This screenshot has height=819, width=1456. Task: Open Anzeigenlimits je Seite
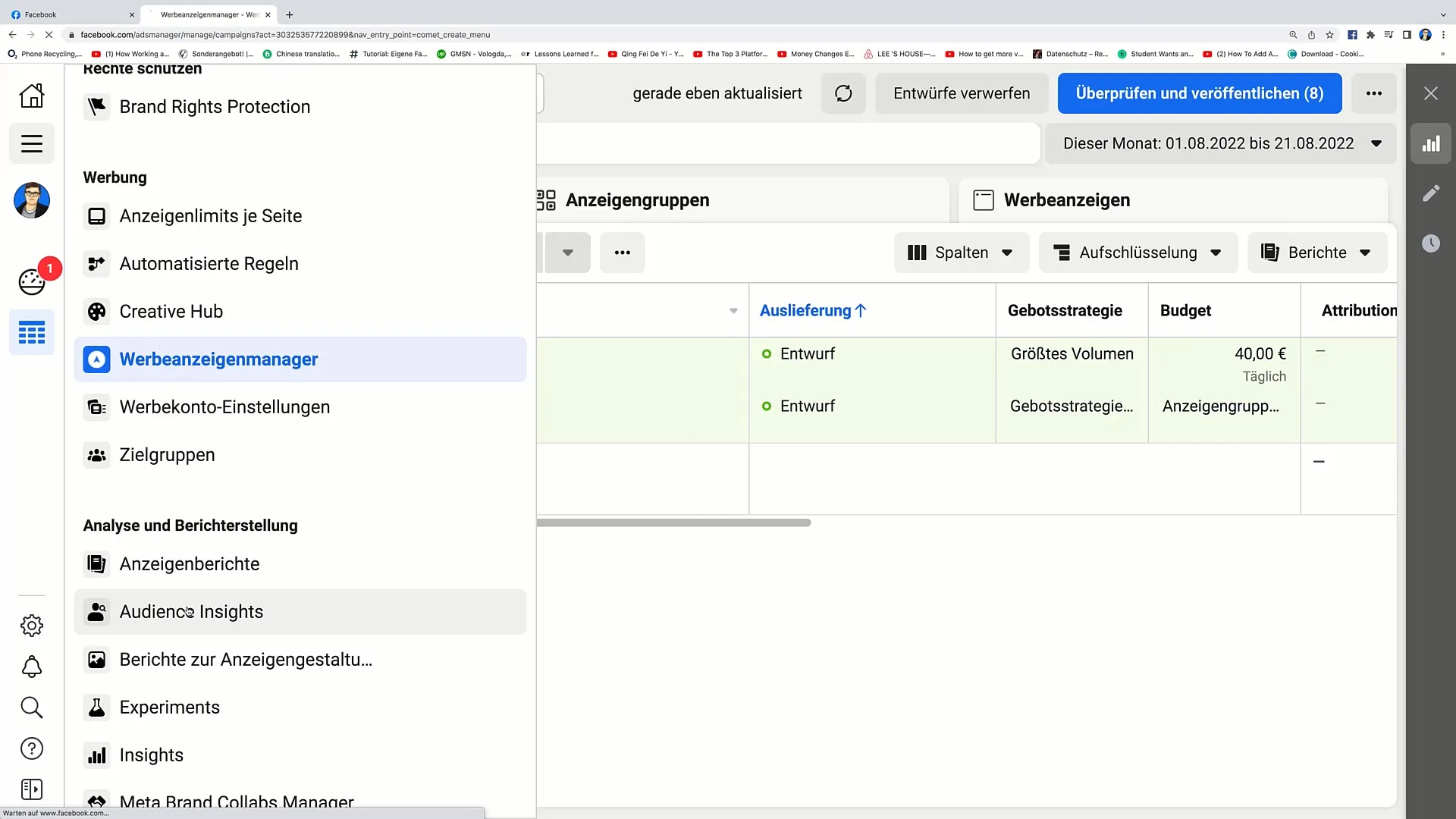pos(300,216)
